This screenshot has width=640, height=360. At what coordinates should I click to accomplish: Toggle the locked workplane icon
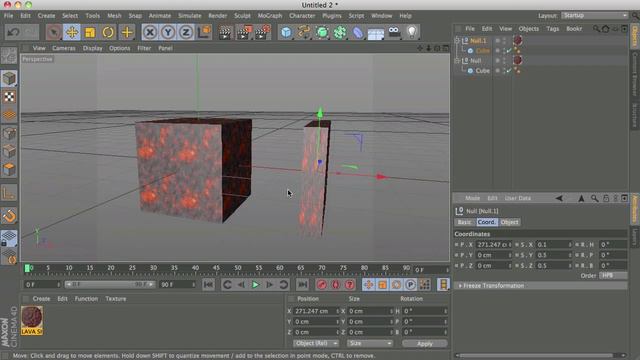(x=9, y=238)
